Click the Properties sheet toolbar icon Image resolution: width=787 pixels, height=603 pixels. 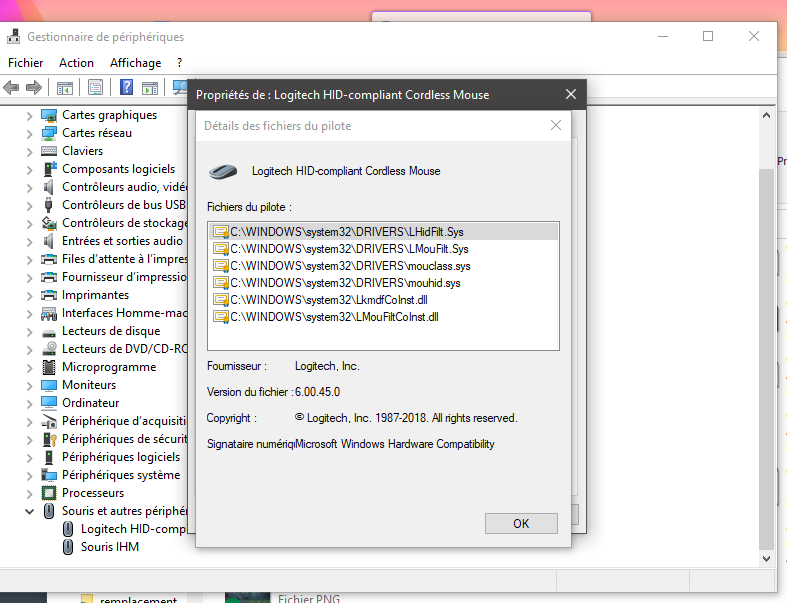pyautogui.click(x=95, y=88)
